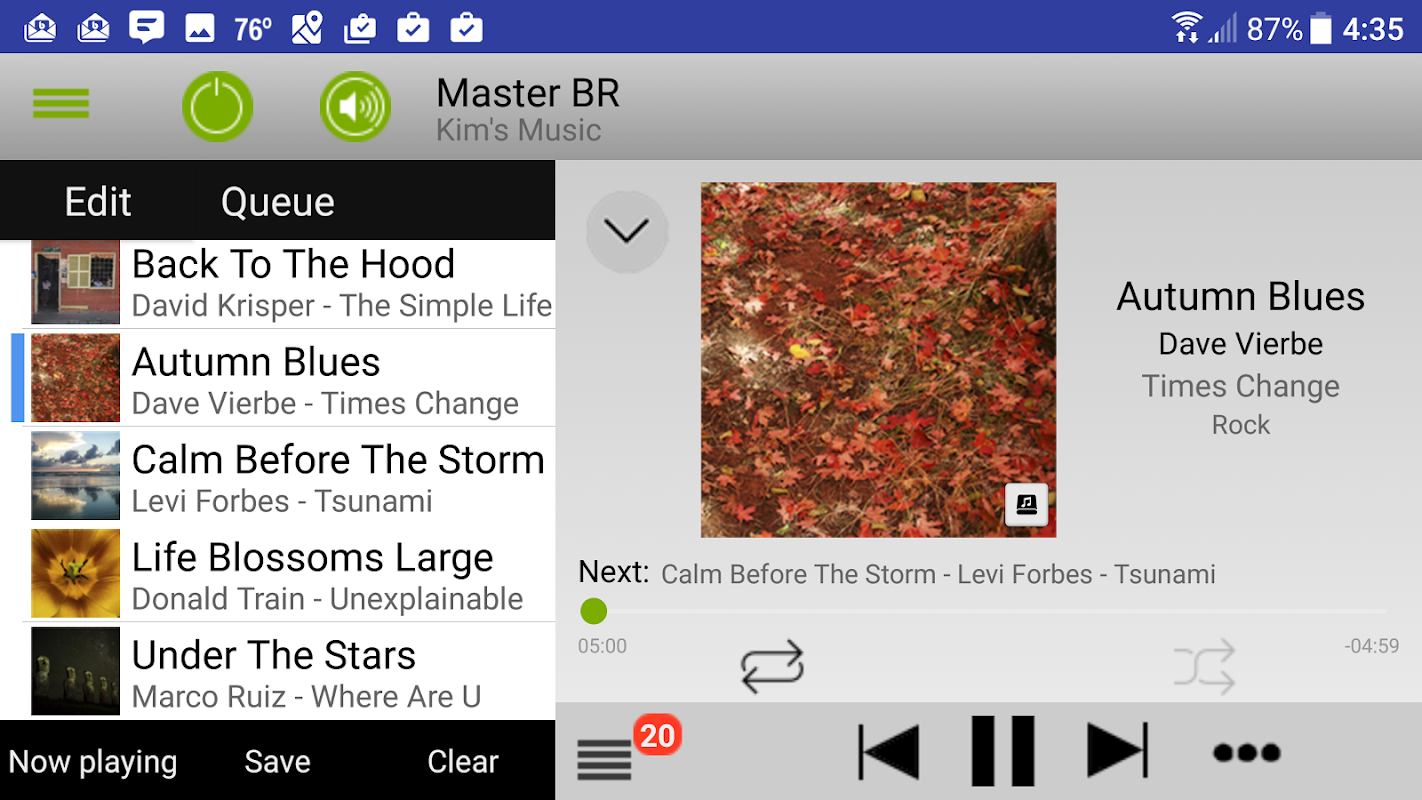Toggle repeat mode
This screenshot has height=800, width=1422.
pos(772,667)
